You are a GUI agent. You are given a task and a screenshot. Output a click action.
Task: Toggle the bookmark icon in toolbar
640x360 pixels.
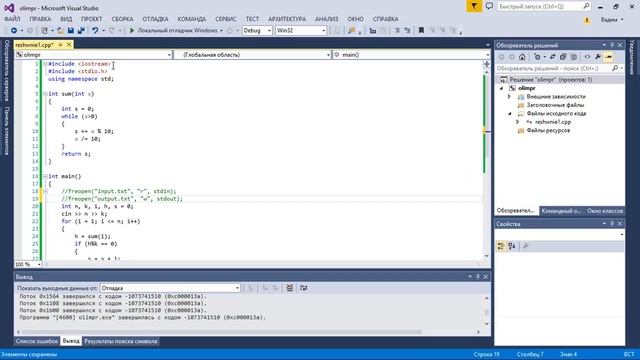(x=421, y=31)
